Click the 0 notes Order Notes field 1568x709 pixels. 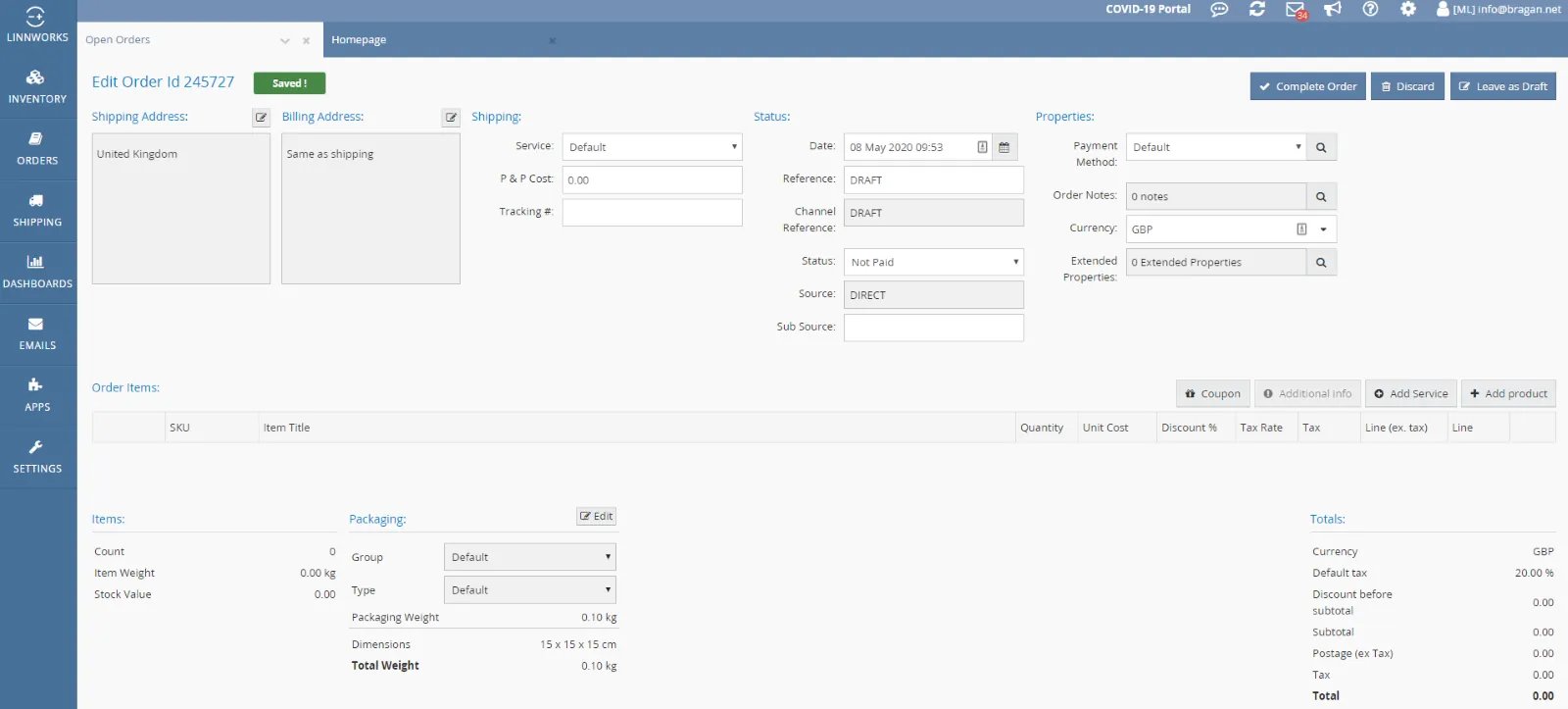1216,196
